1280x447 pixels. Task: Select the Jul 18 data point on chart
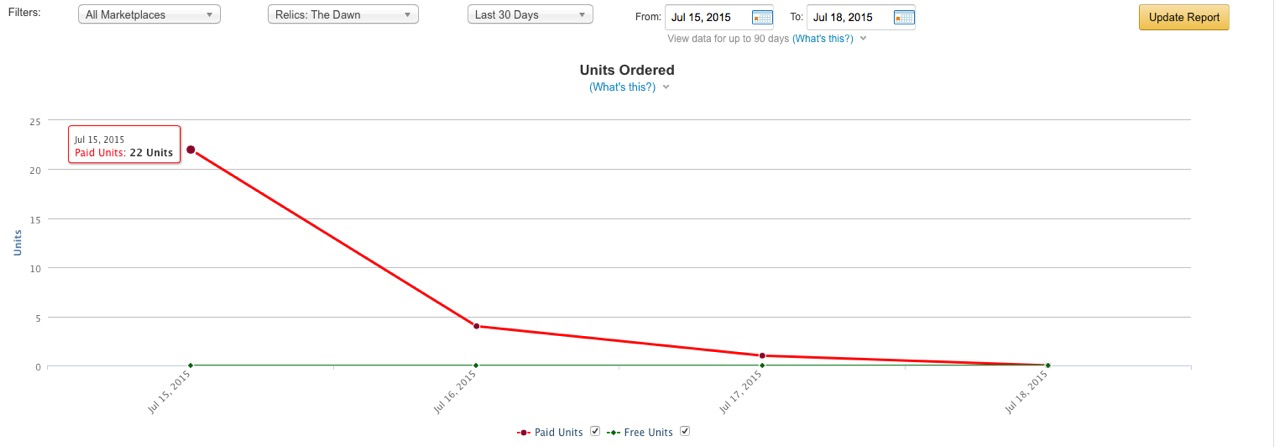click(x=1048, y=365)
